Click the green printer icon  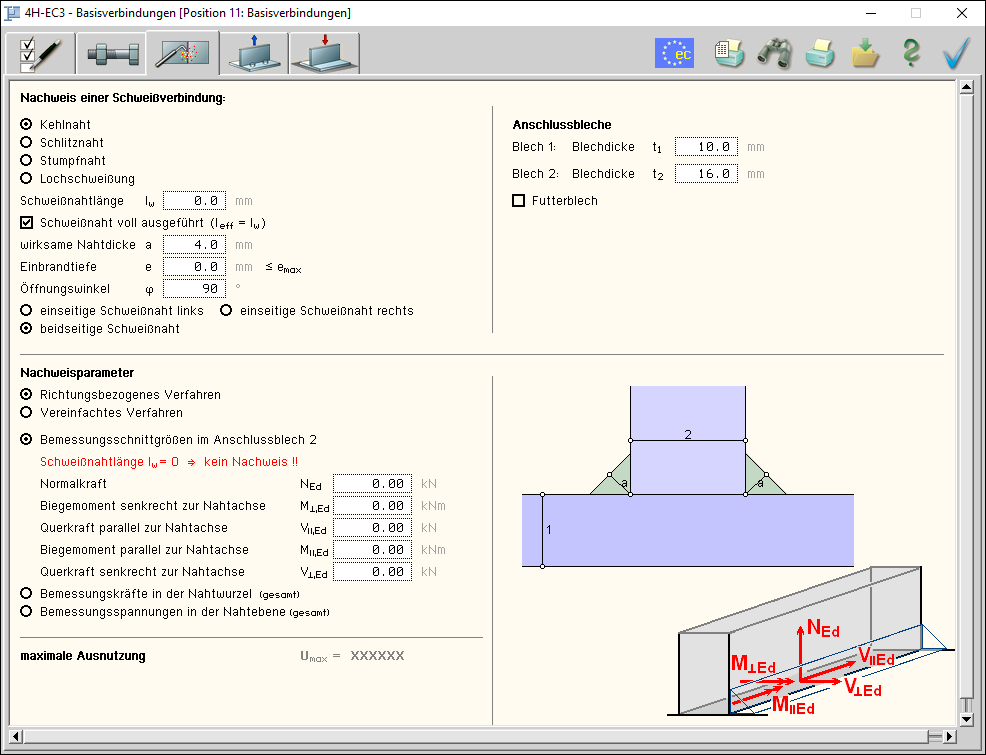[x=820, y=53]
